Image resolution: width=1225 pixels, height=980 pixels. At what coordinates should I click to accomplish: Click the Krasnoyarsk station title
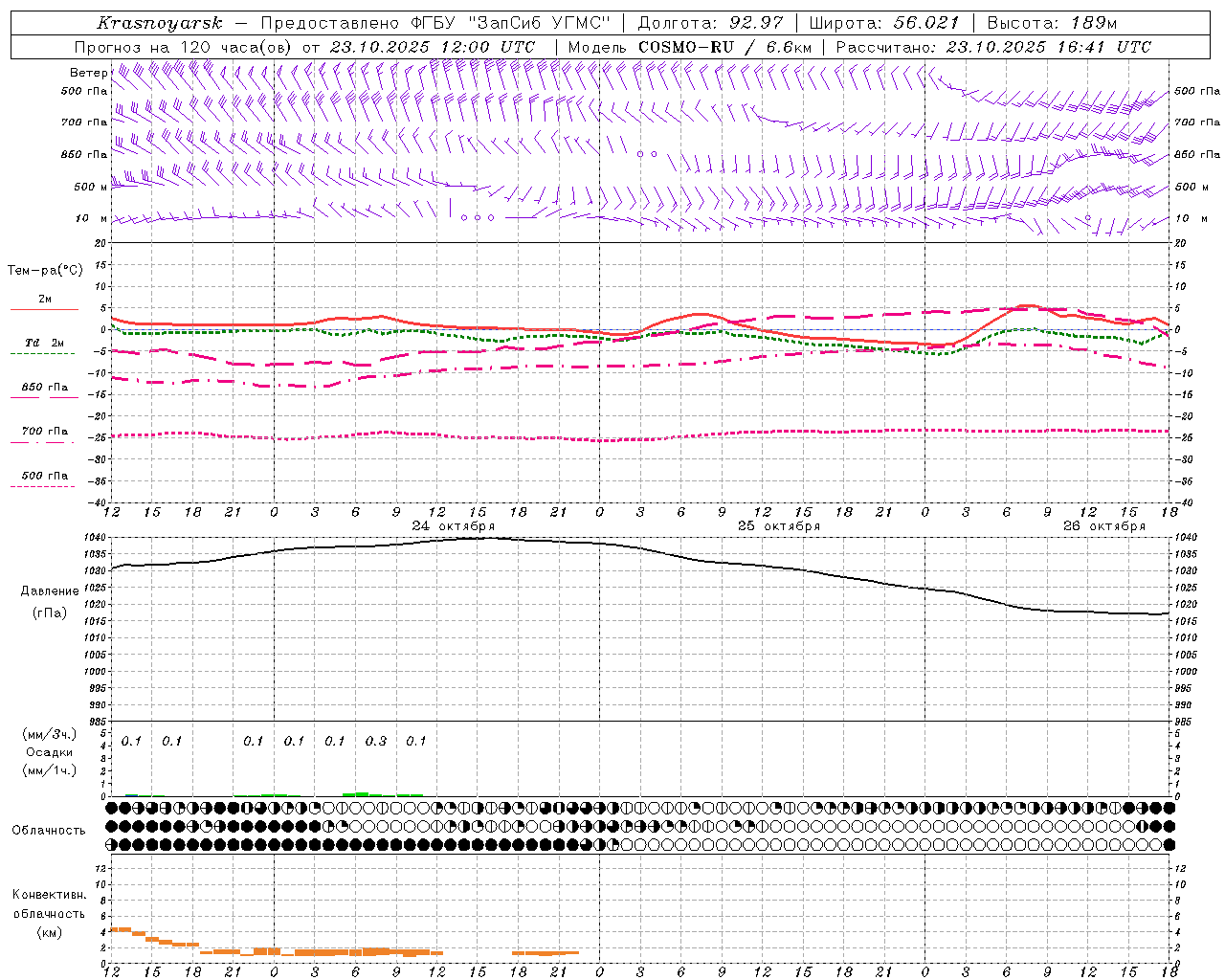coord(159,23)
